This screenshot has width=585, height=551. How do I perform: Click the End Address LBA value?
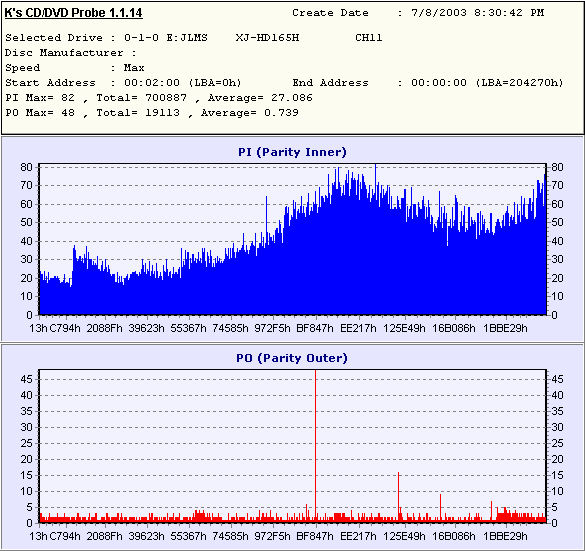pyautogui.click(x=519, y=83)
